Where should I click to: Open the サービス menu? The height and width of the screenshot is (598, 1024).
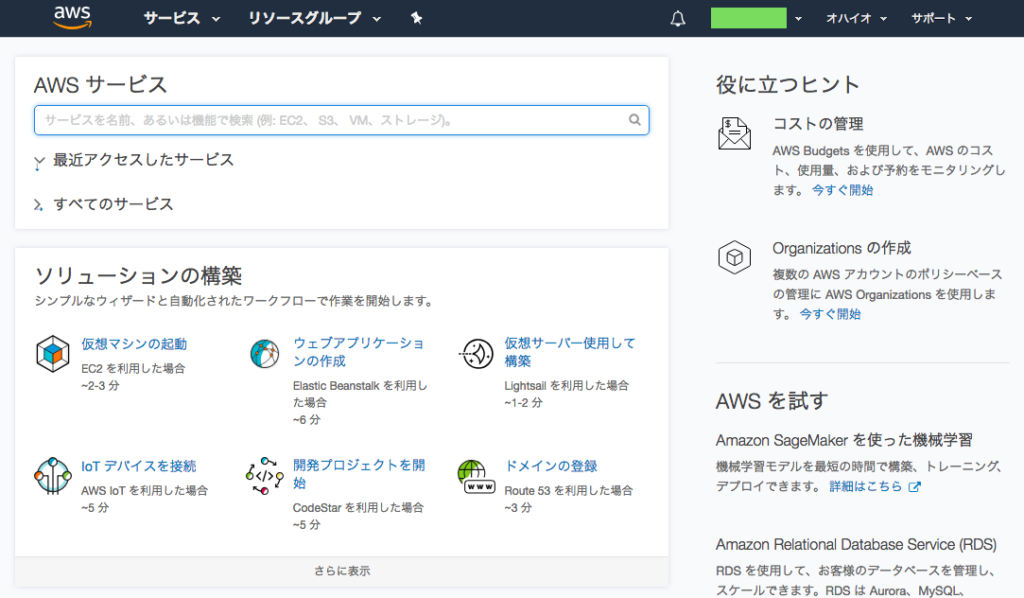coord(182,18)
